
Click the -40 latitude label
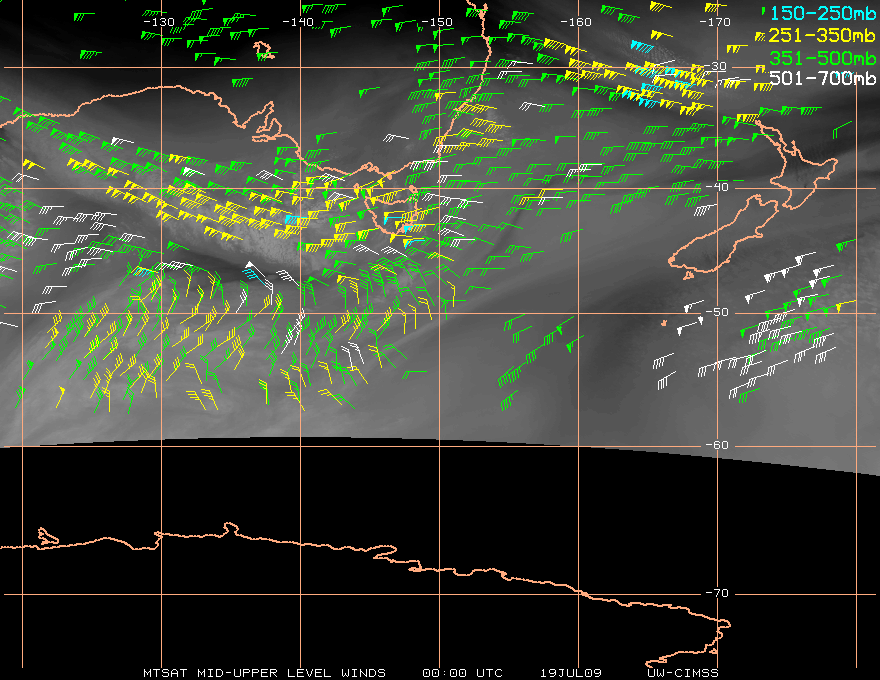[717, 187]
